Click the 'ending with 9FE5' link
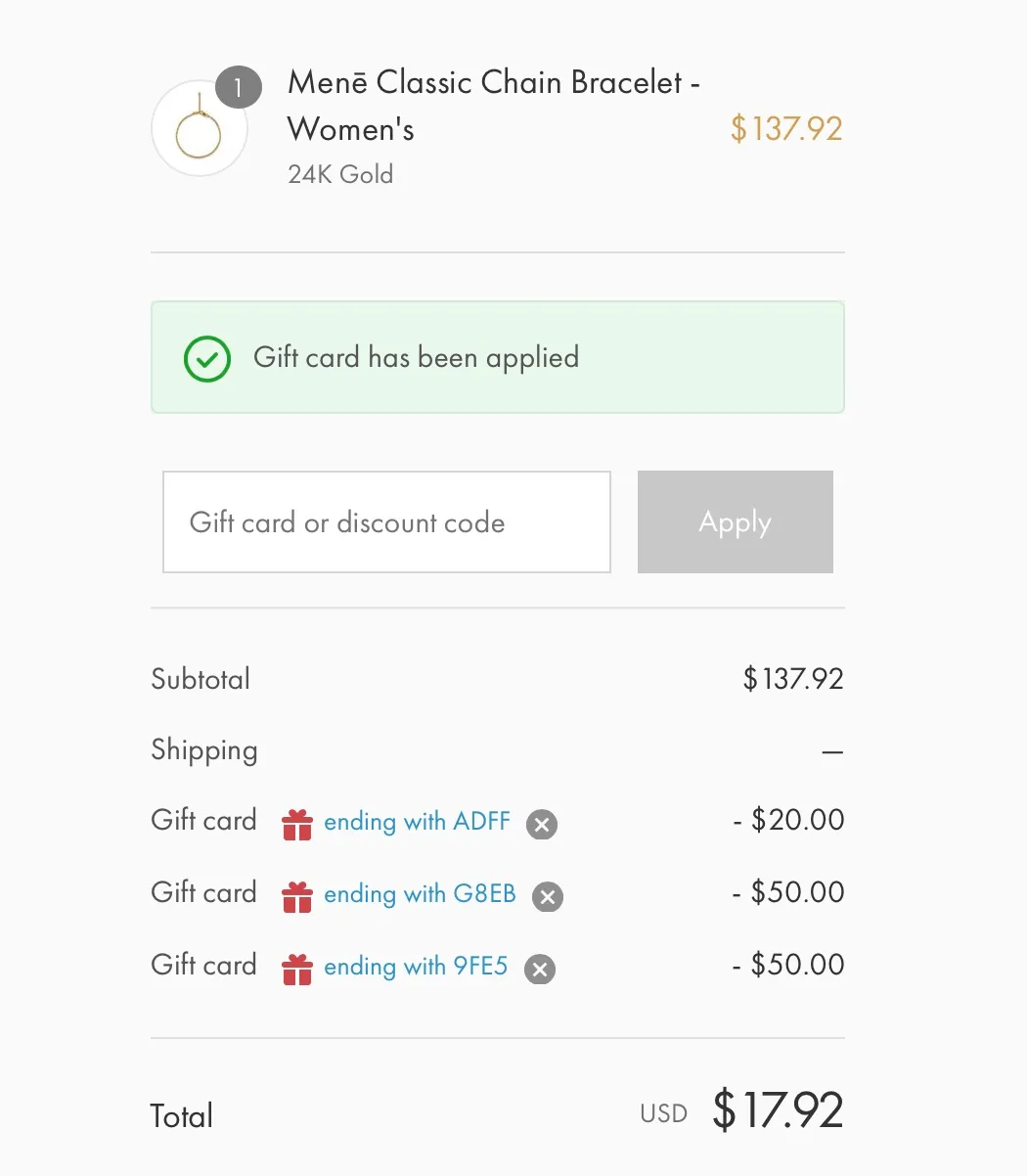The width and height of the screenshot is (1027, 1176). (416, 967)
